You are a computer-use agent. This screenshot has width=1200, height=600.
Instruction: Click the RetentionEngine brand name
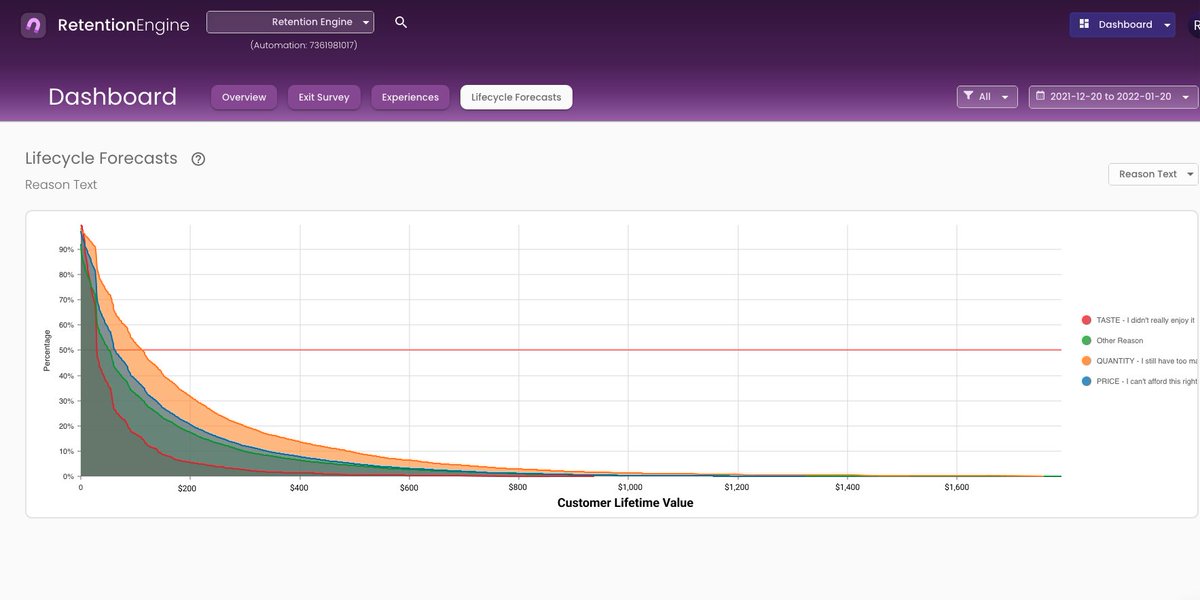click(123, 25)
